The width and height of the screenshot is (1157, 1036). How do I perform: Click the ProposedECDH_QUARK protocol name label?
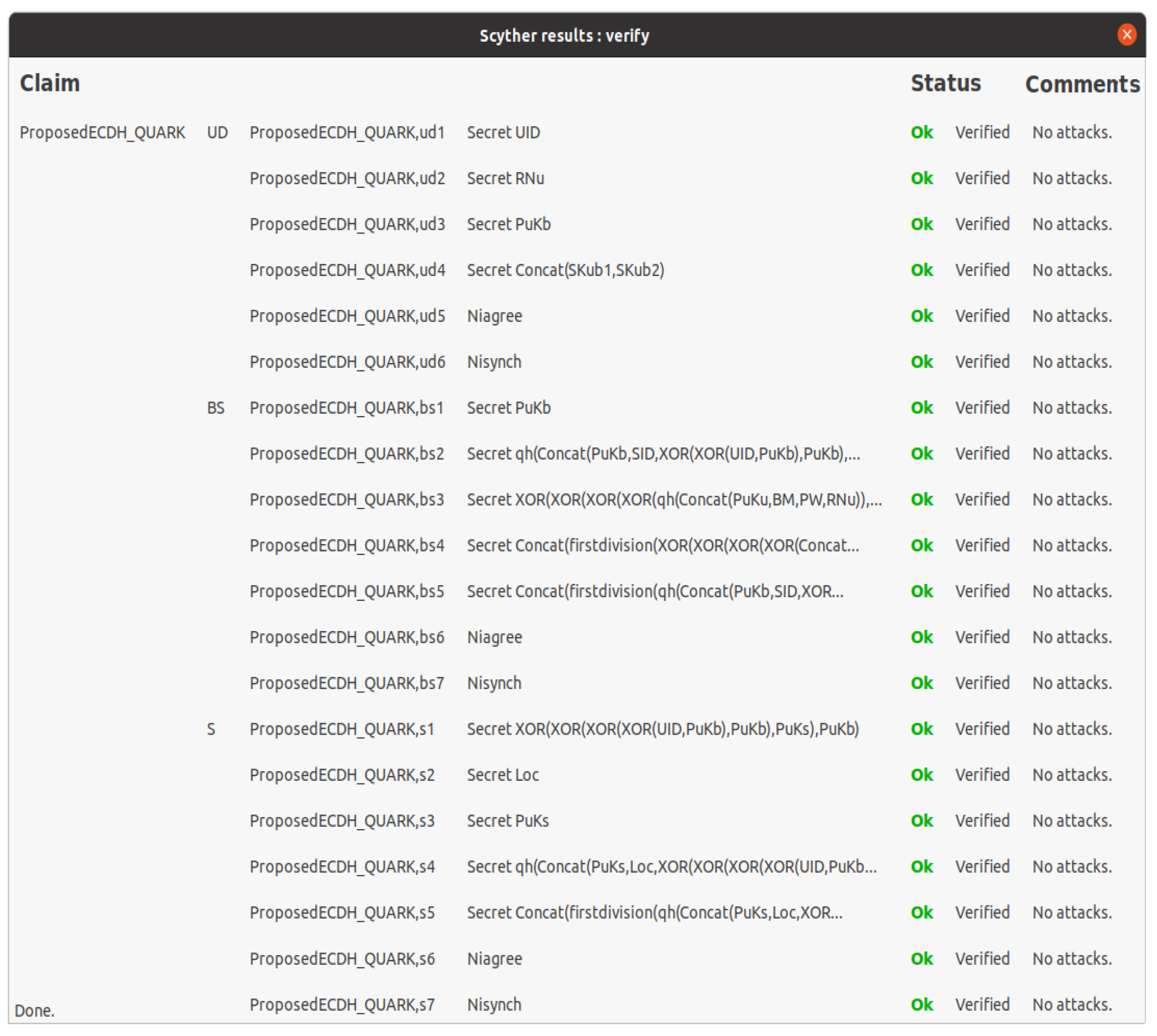coord(102,133)
